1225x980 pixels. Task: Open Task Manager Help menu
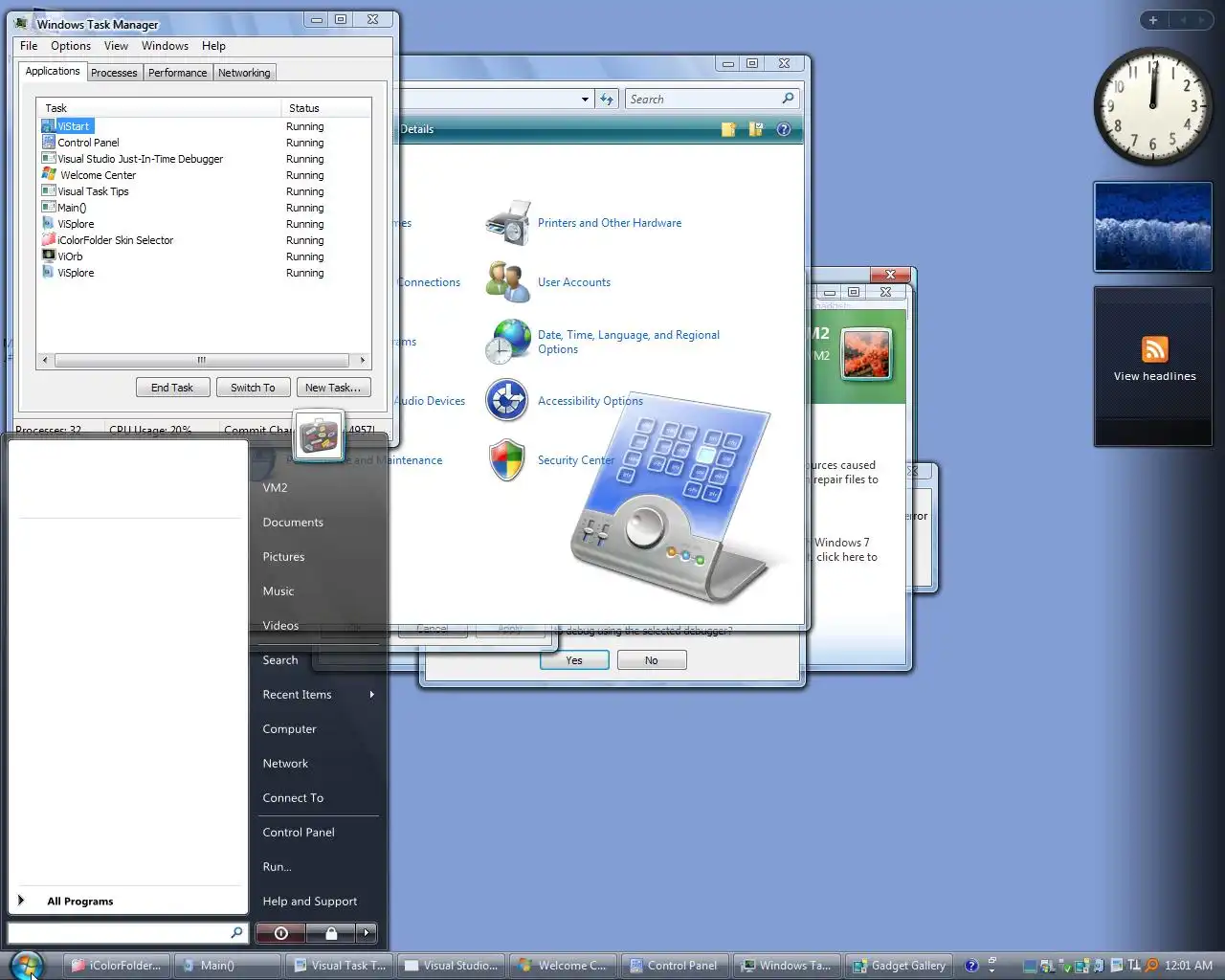[x=213, y=46]
